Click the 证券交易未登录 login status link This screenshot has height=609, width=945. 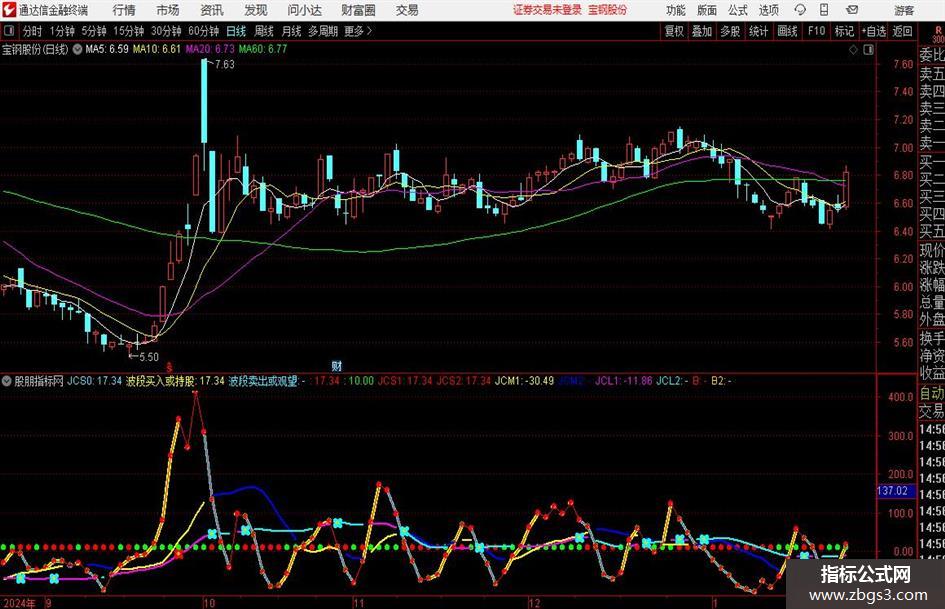[548, 10]
